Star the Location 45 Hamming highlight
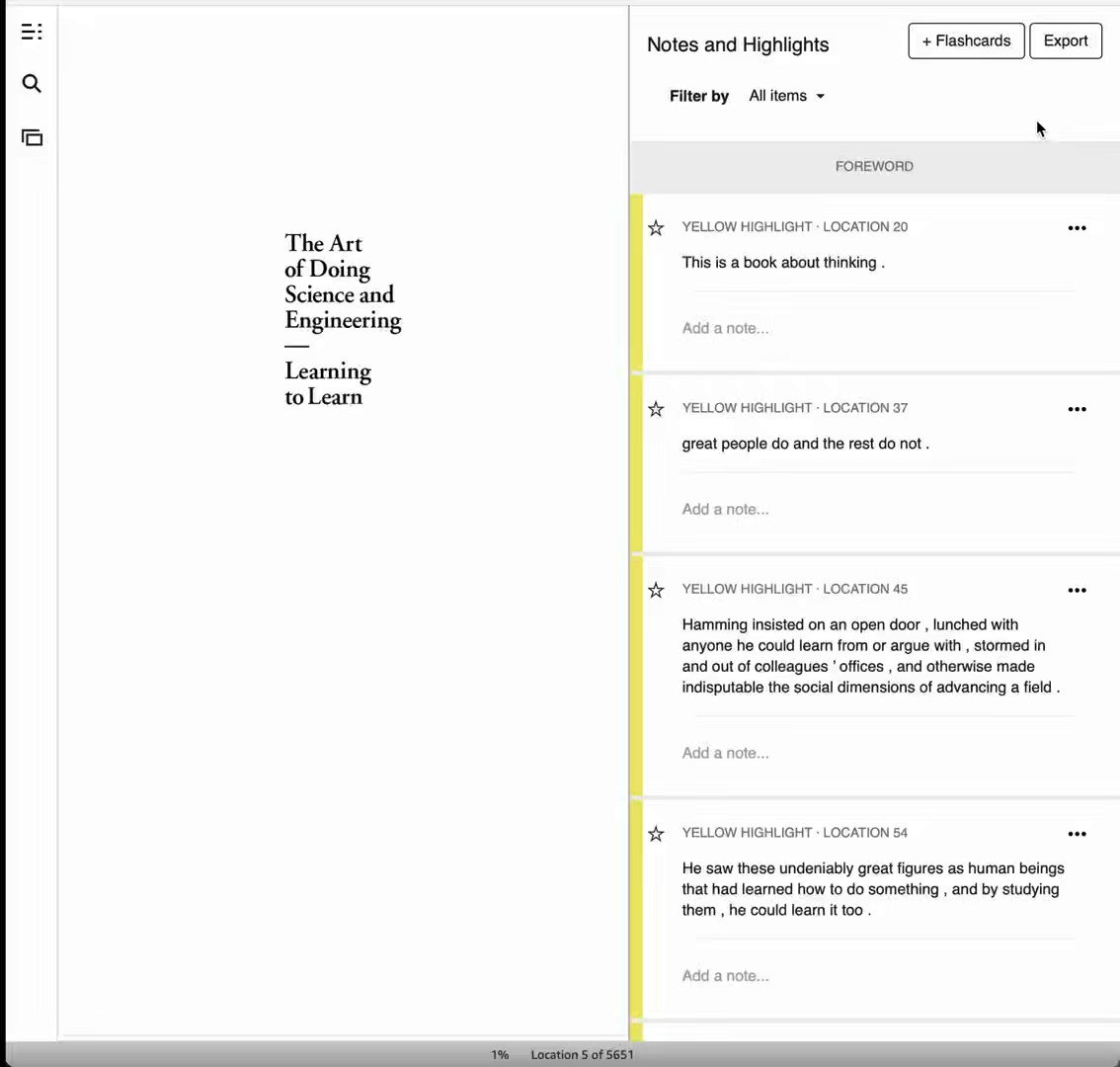Screen dimensions: 1120x1067 click(656, 590)
